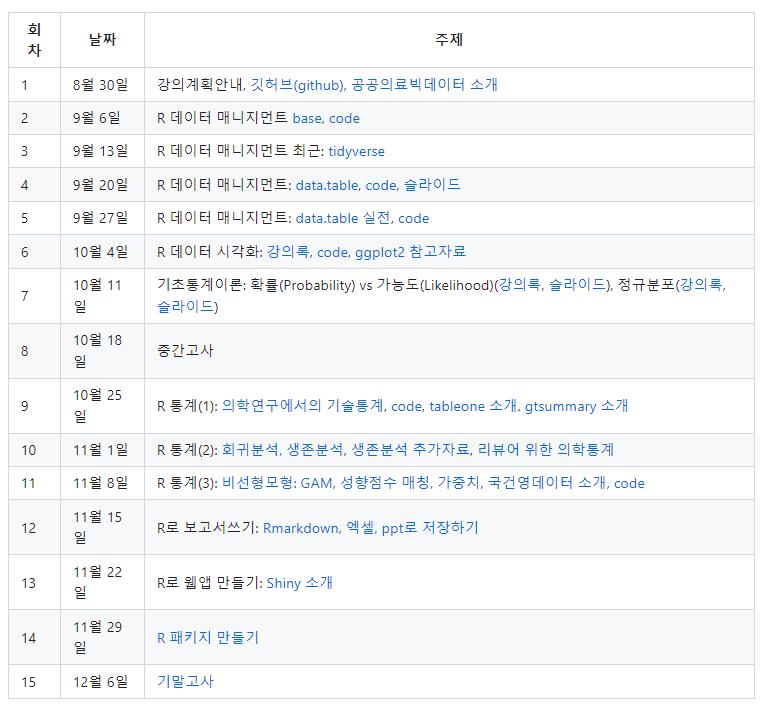Open the ppt로 저장하기 link
This screenshot has width=765, height=709.
[x=430, y=528]
